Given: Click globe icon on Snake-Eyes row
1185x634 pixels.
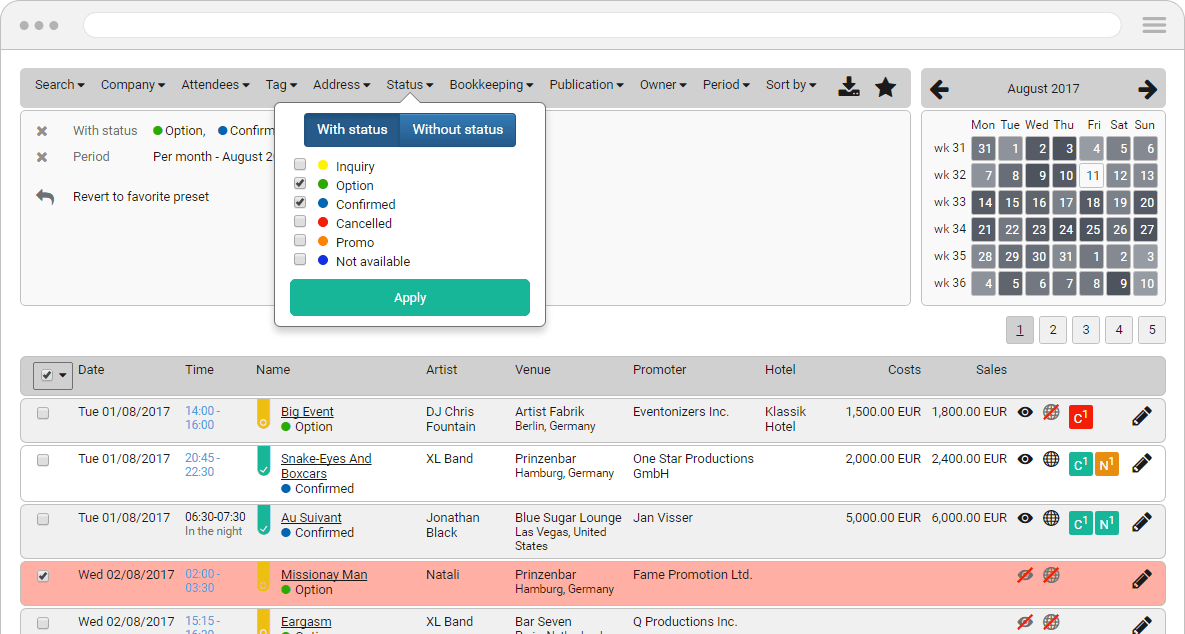Looking at the screenshot, I should (1051, 459).
